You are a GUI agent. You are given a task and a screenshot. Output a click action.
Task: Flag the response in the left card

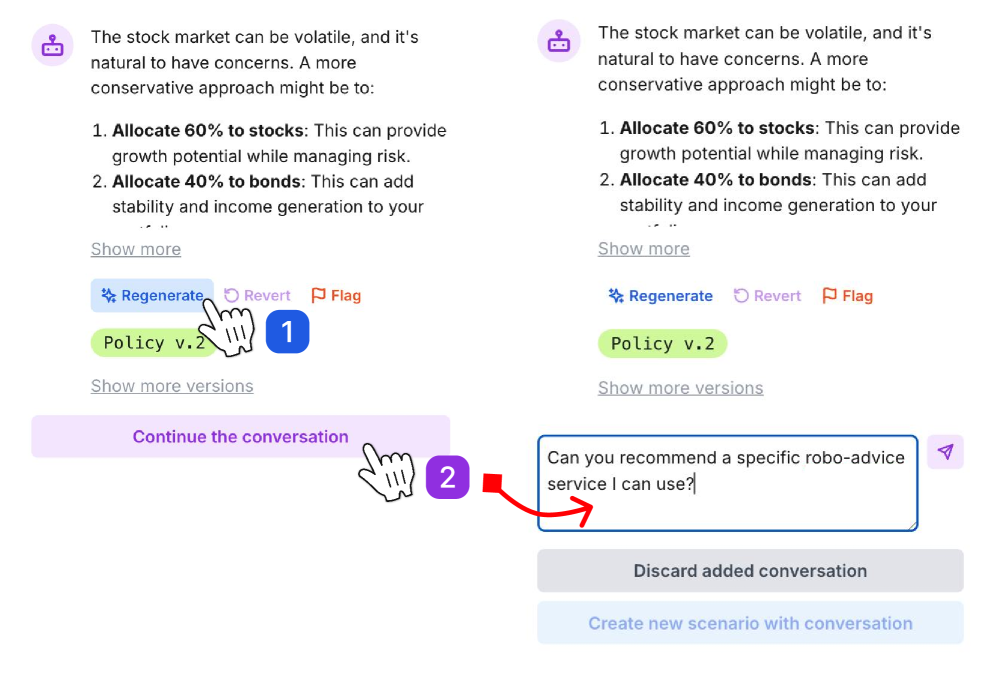click(336, 296)
